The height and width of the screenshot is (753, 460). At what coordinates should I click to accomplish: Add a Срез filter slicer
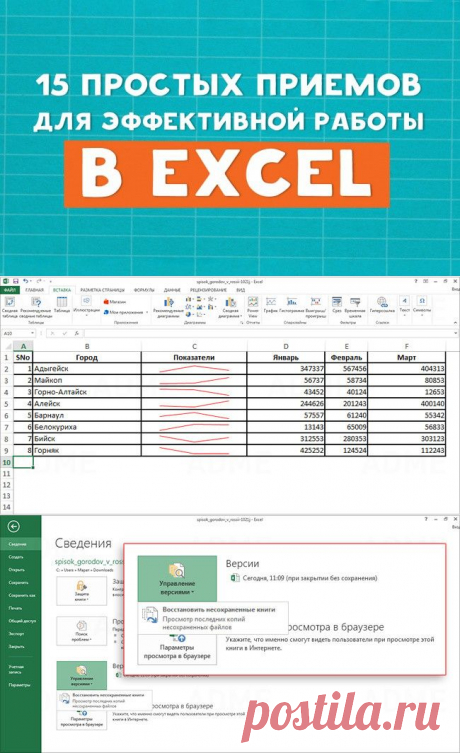337,304
